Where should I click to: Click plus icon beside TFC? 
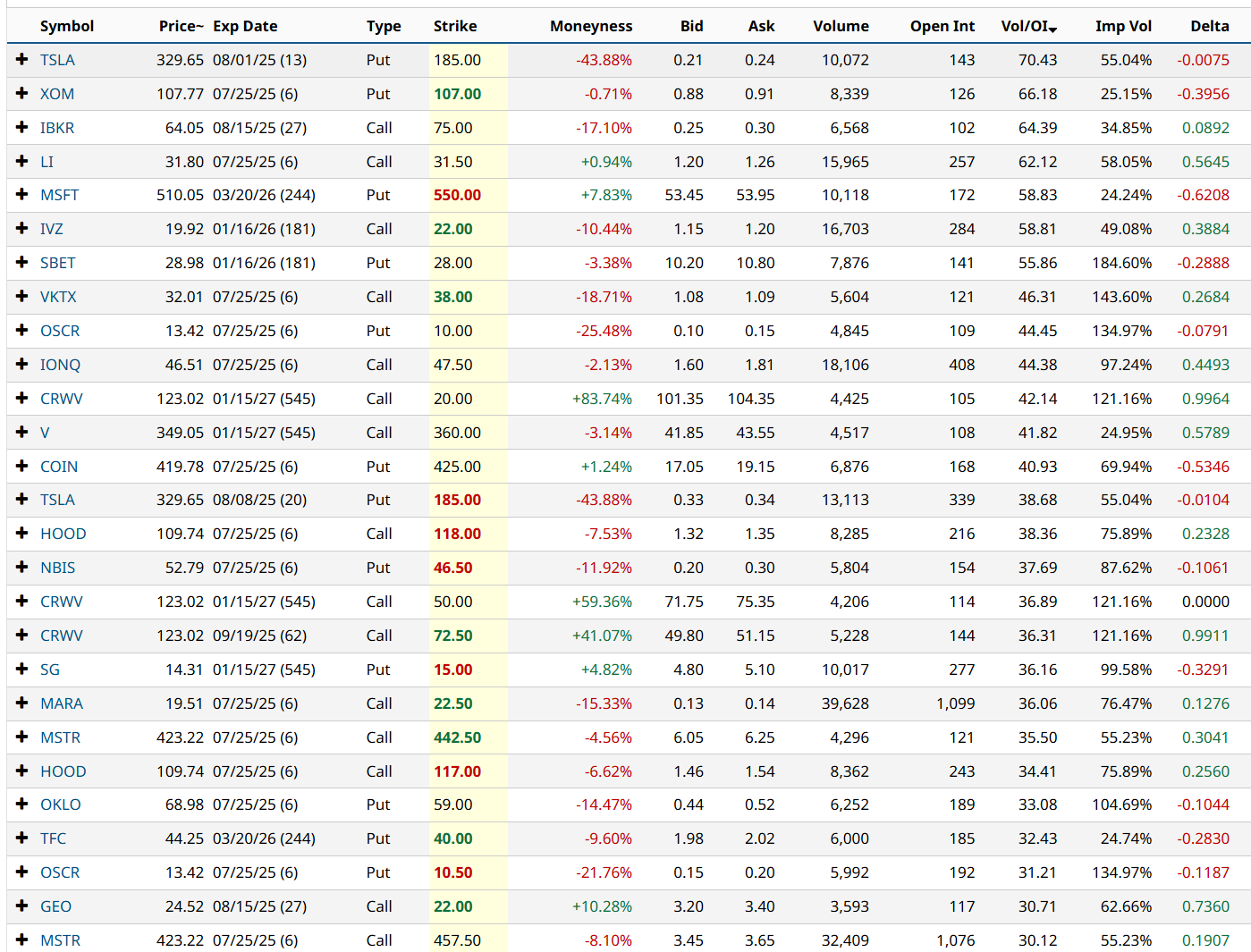tap(22, 838)
